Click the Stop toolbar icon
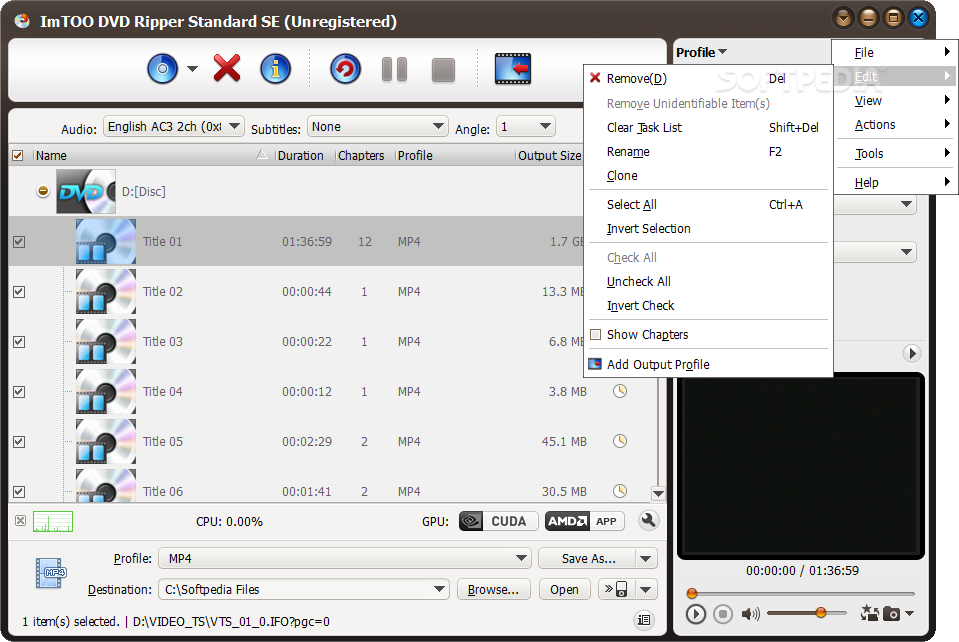Image resolution: width=959 pixels, height=642 pixels. pos(443,70)
